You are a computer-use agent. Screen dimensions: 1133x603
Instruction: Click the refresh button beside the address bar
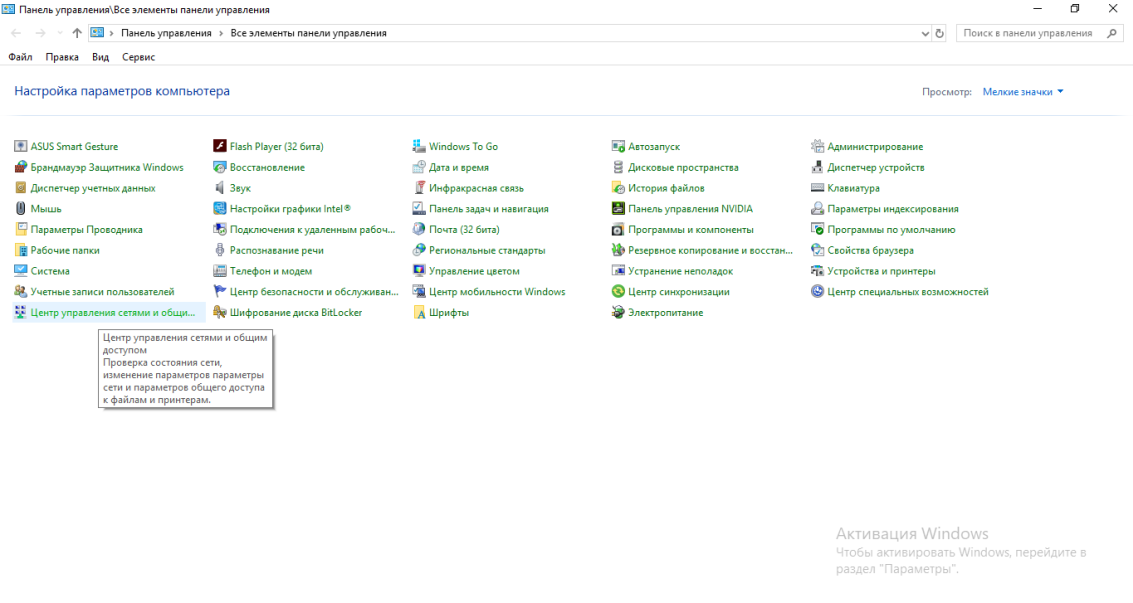(940, 33)
